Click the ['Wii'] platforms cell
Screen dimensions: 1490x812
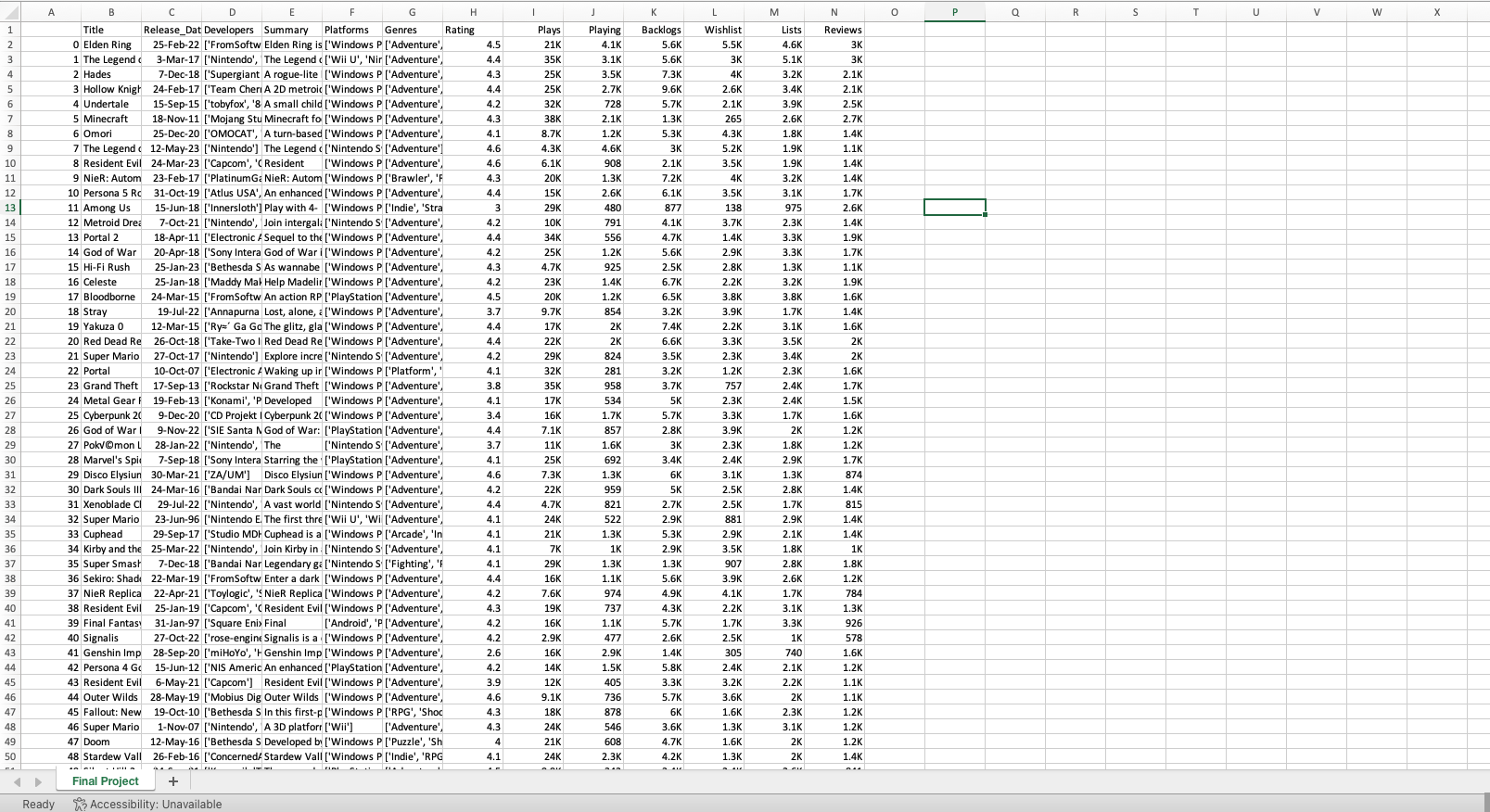click(352, 727)
